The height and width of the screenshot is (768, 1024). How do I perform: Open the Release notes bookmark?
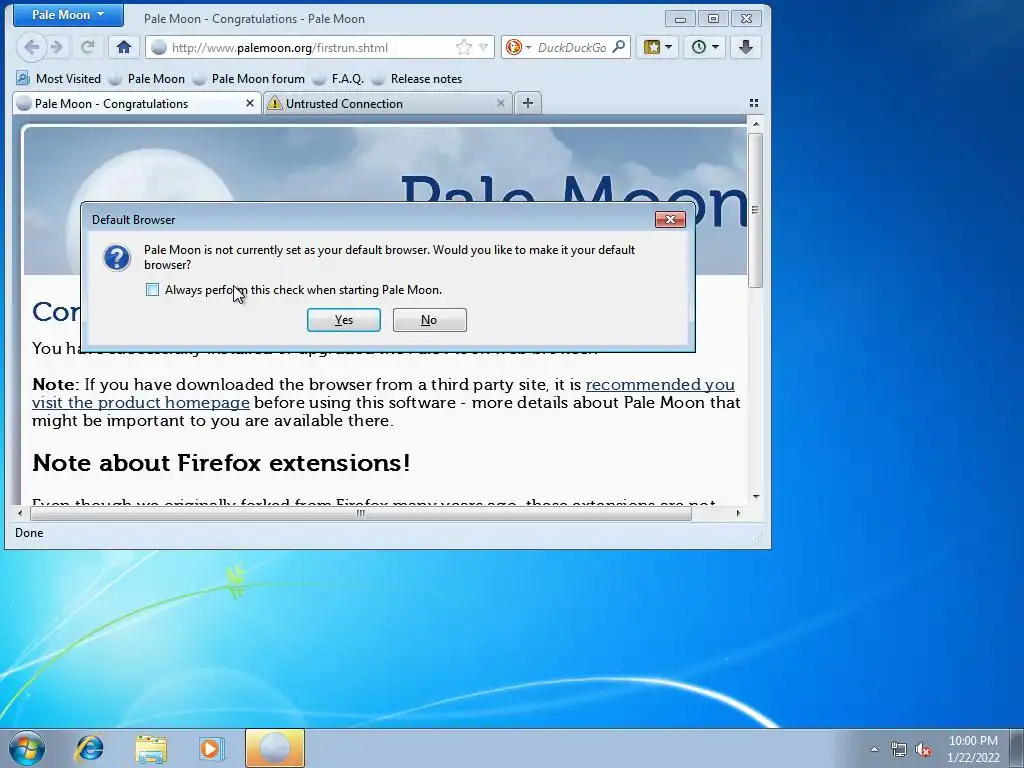(x=417, y=78)
